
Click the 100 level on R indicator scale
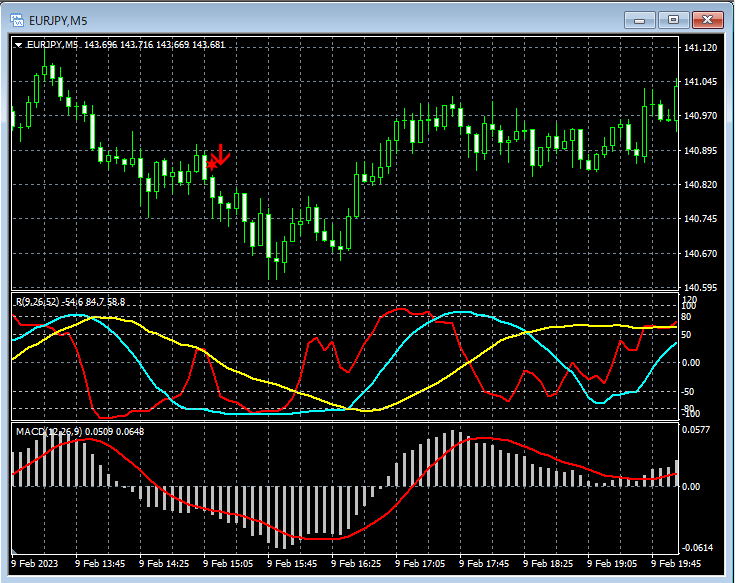688,307
